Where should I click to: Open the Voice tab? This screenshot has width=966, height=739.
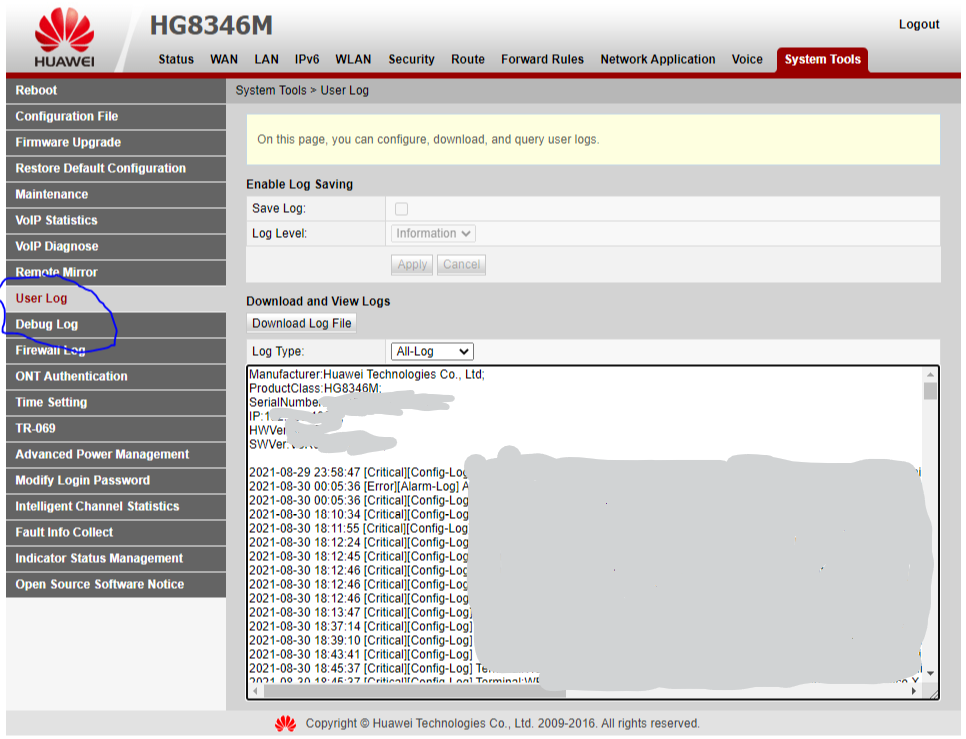747,59
